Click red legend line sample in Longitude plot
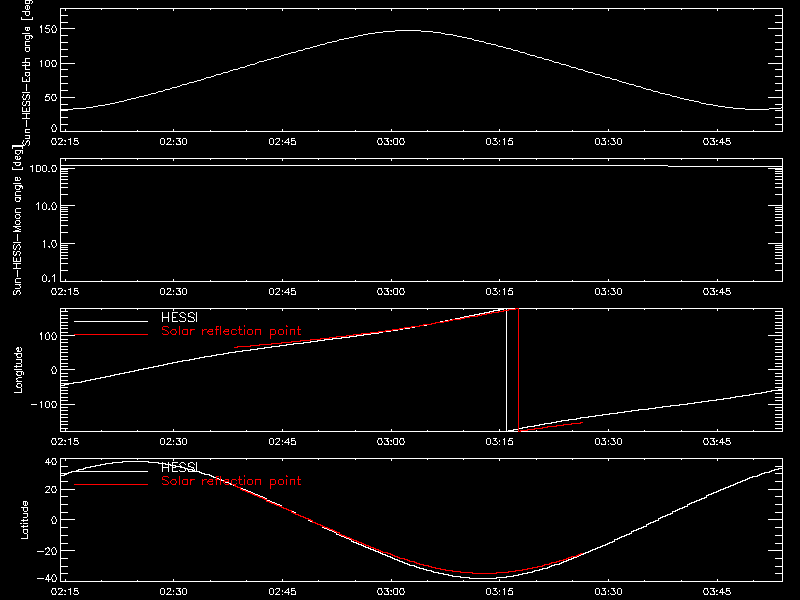This screenshot has width=800, height=600. 111,335
